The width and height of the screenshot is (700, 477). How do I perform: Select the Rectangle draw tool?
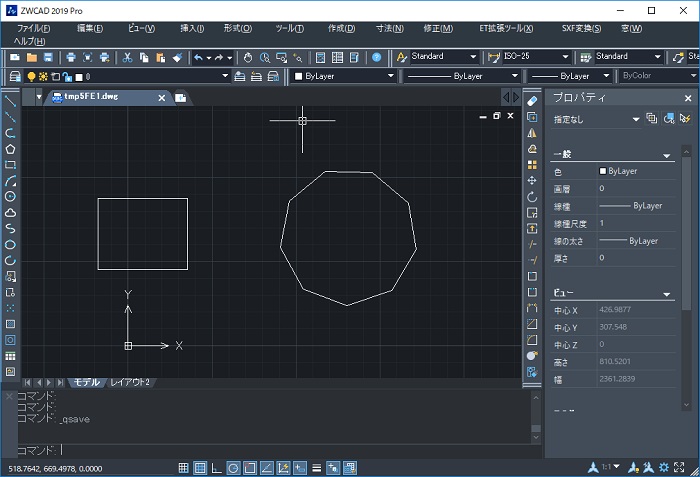[x=10, y=165]
